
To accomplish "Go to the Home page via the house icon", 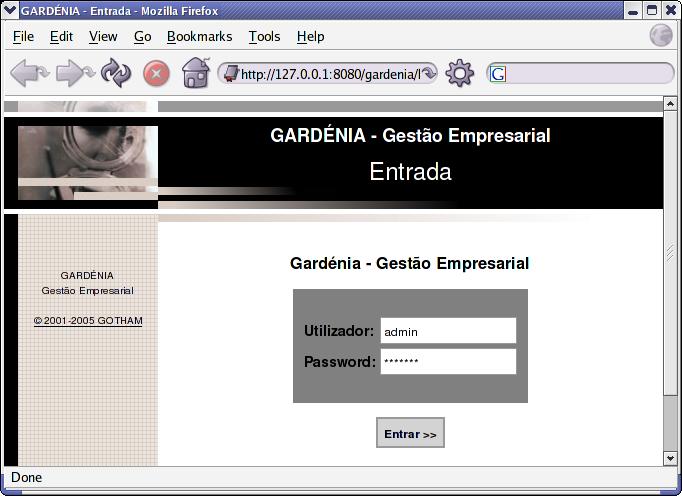I will (x=196, y=73).
